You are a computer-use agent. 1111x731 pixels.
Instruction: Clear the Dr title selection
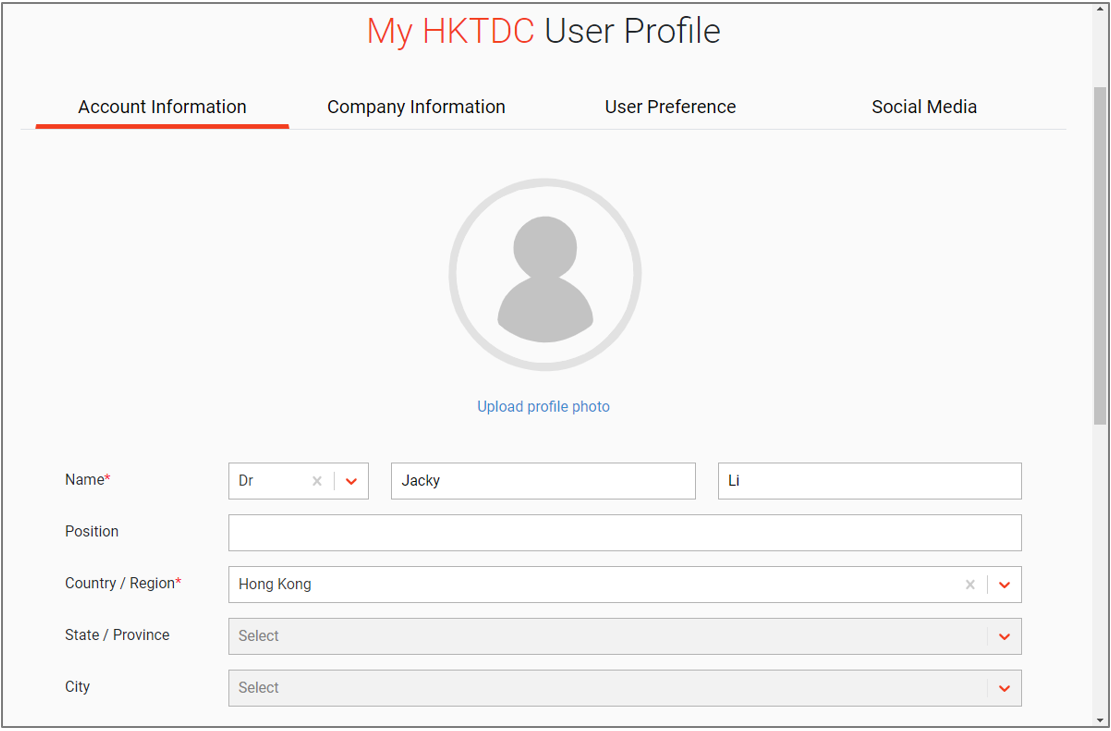click(x=317, y=482)
